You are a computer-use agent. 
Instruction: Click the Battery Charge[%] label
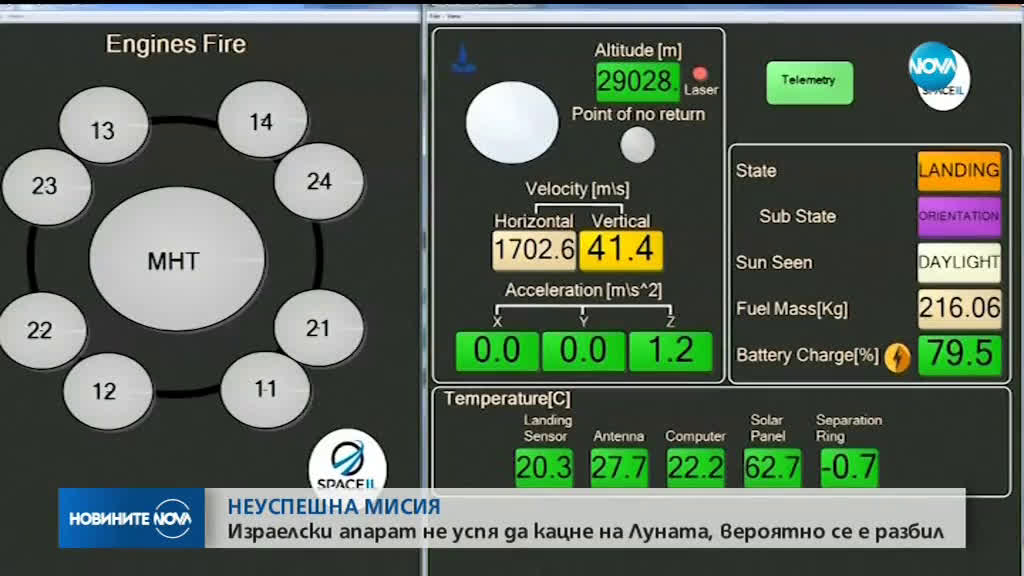point(807,355)
